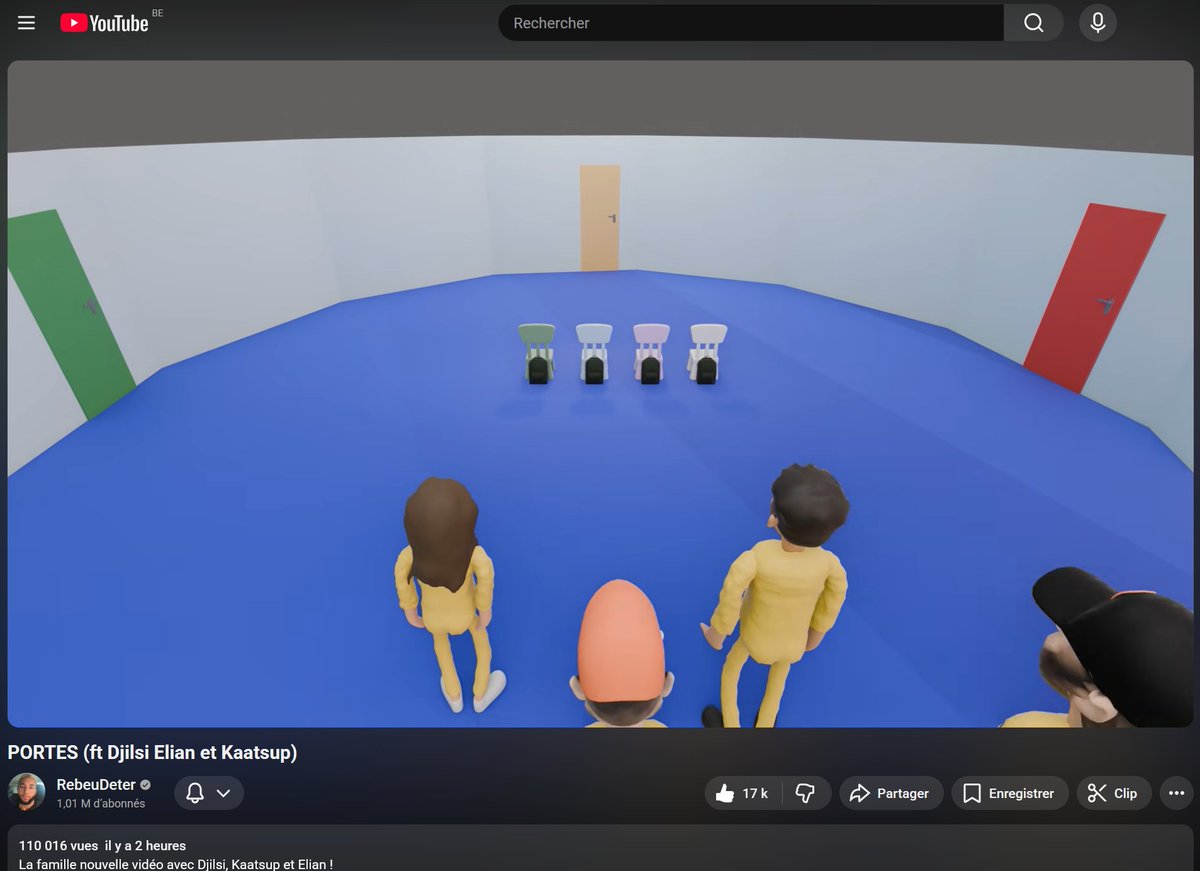Viewport: 1200px width, 871px height.
Task: Open the hamburger guide menu
Action: (x=27, y=22)
